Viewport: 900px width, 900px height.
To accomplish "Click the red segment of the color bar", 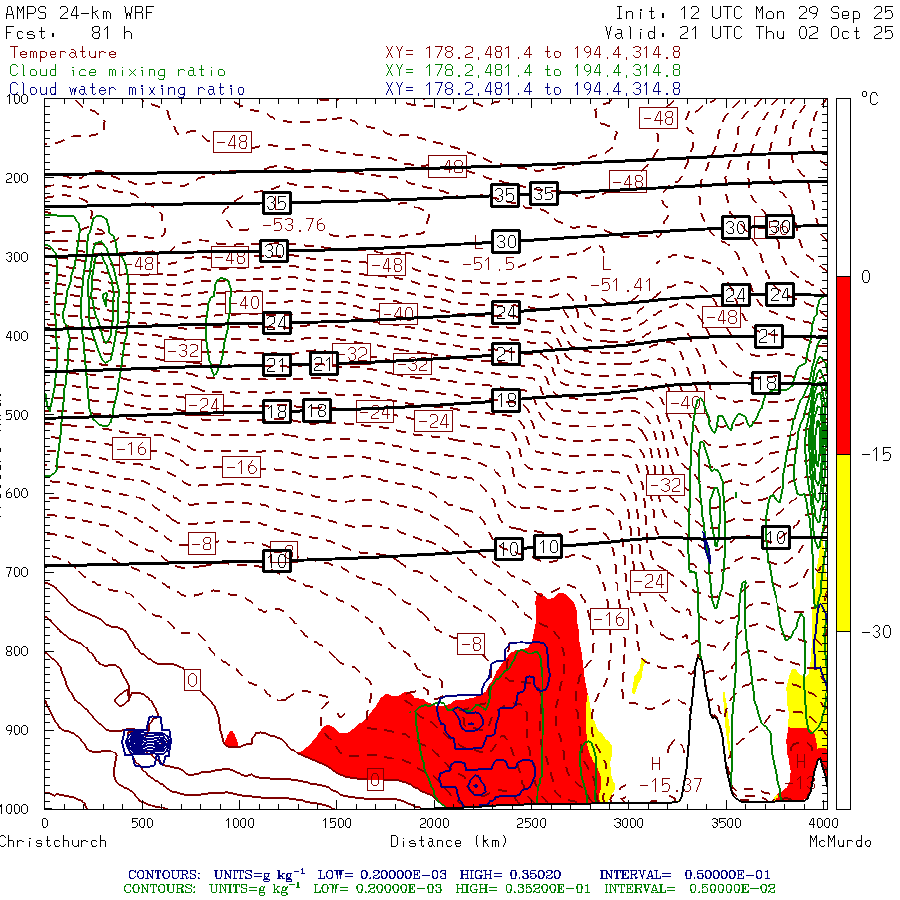I will (843, 365).
